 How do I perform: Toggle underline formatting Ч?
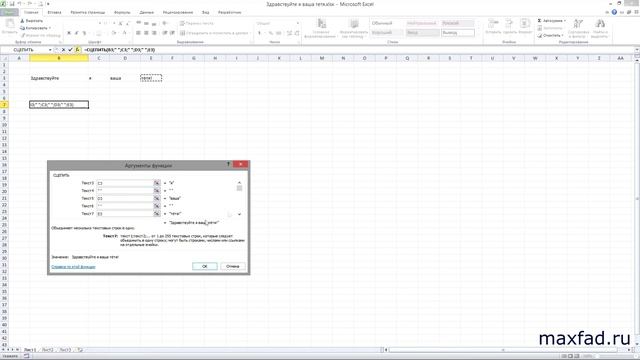point(84,33)
